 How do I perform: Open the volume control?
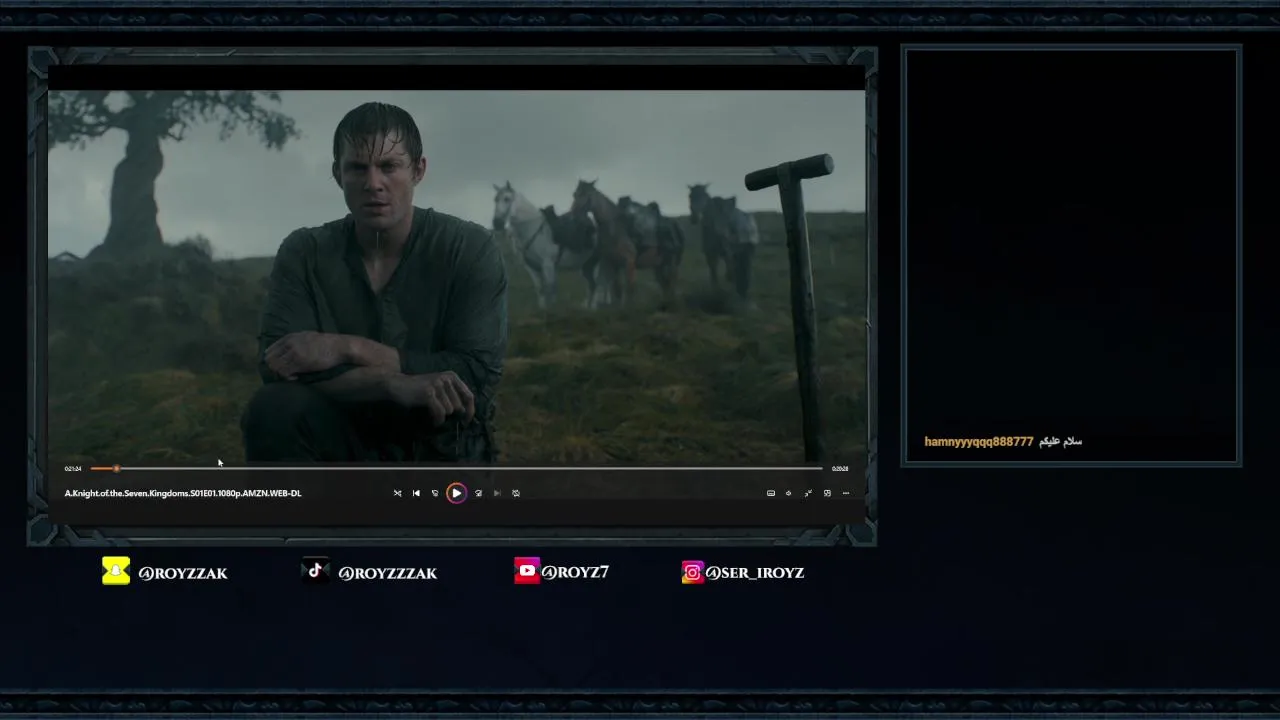point(788,493)
